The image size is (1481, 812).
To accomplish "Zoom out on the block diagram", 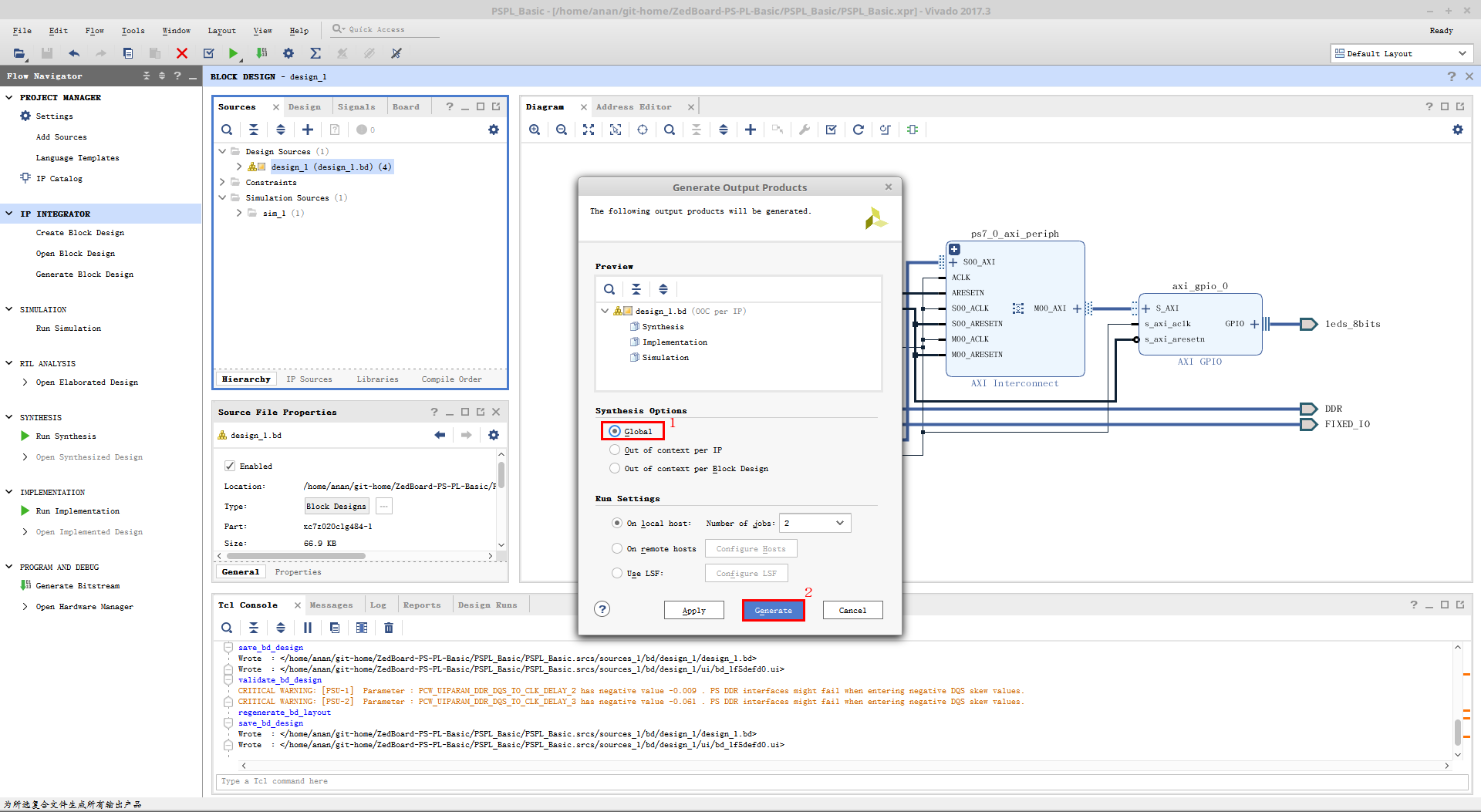I will [x=562, y=130].
